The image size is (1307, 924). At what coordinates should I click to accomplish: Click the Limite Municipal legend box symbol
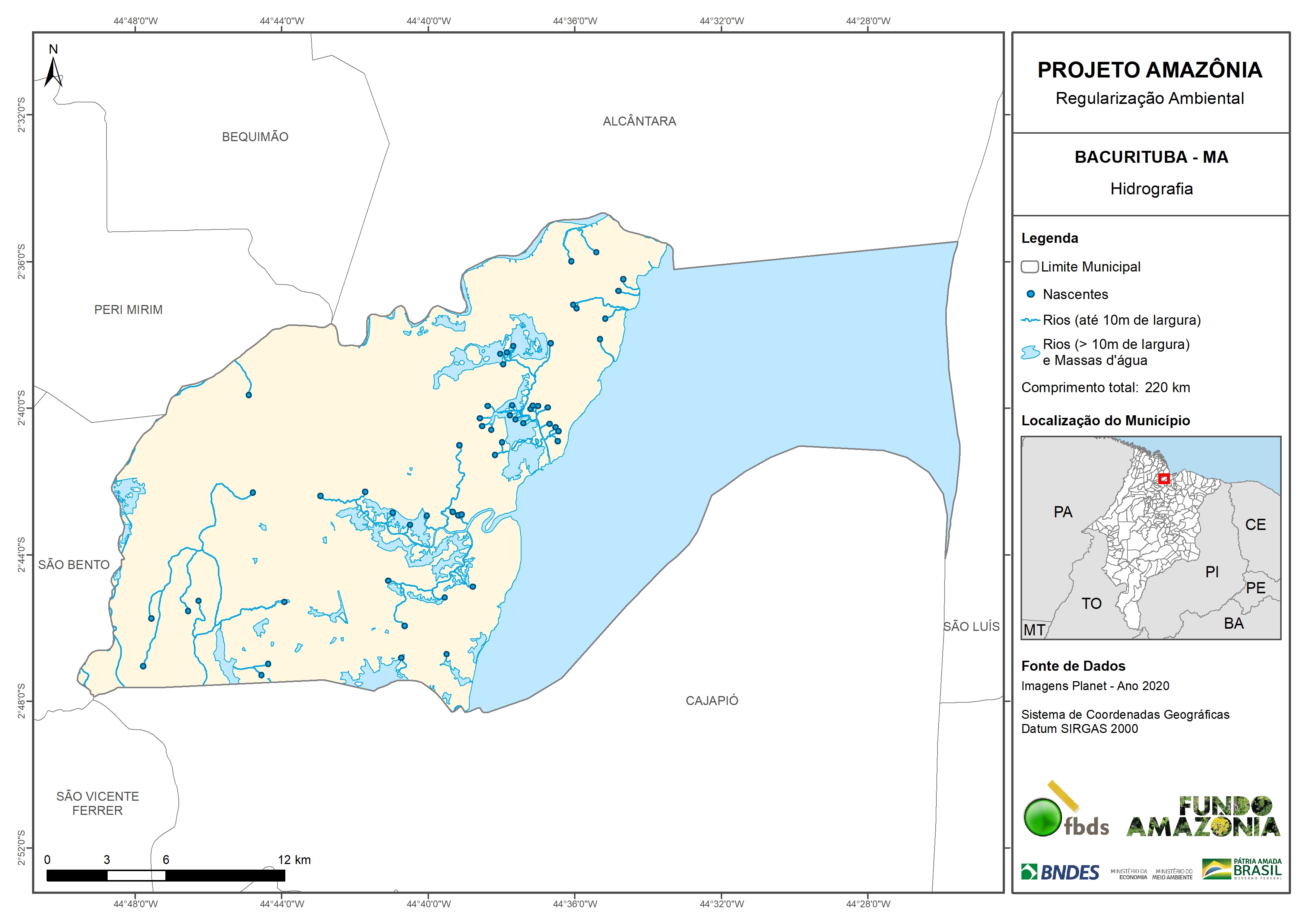click(x=1029, y=267)
